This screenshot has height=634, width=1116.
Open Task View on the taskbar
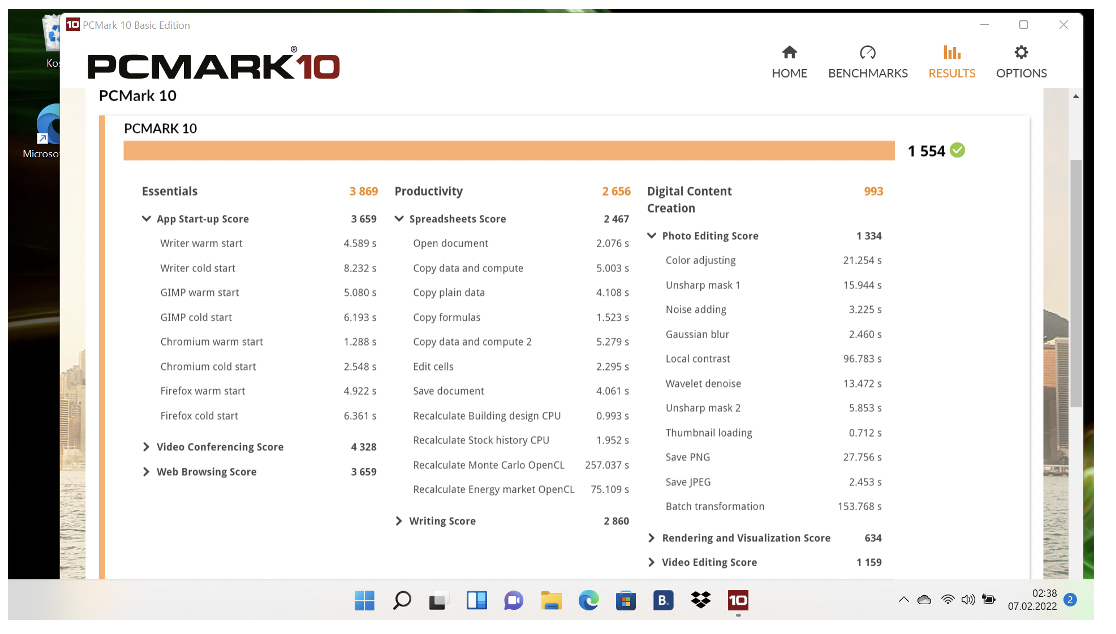pyautogui.click(x=438, y=601)
